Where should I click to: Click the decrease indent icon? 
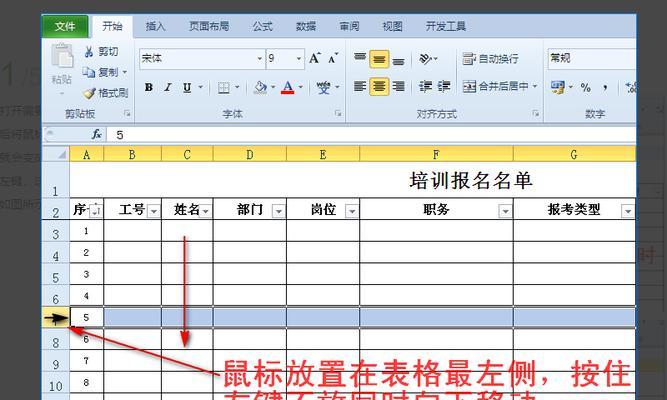[425, 86]
